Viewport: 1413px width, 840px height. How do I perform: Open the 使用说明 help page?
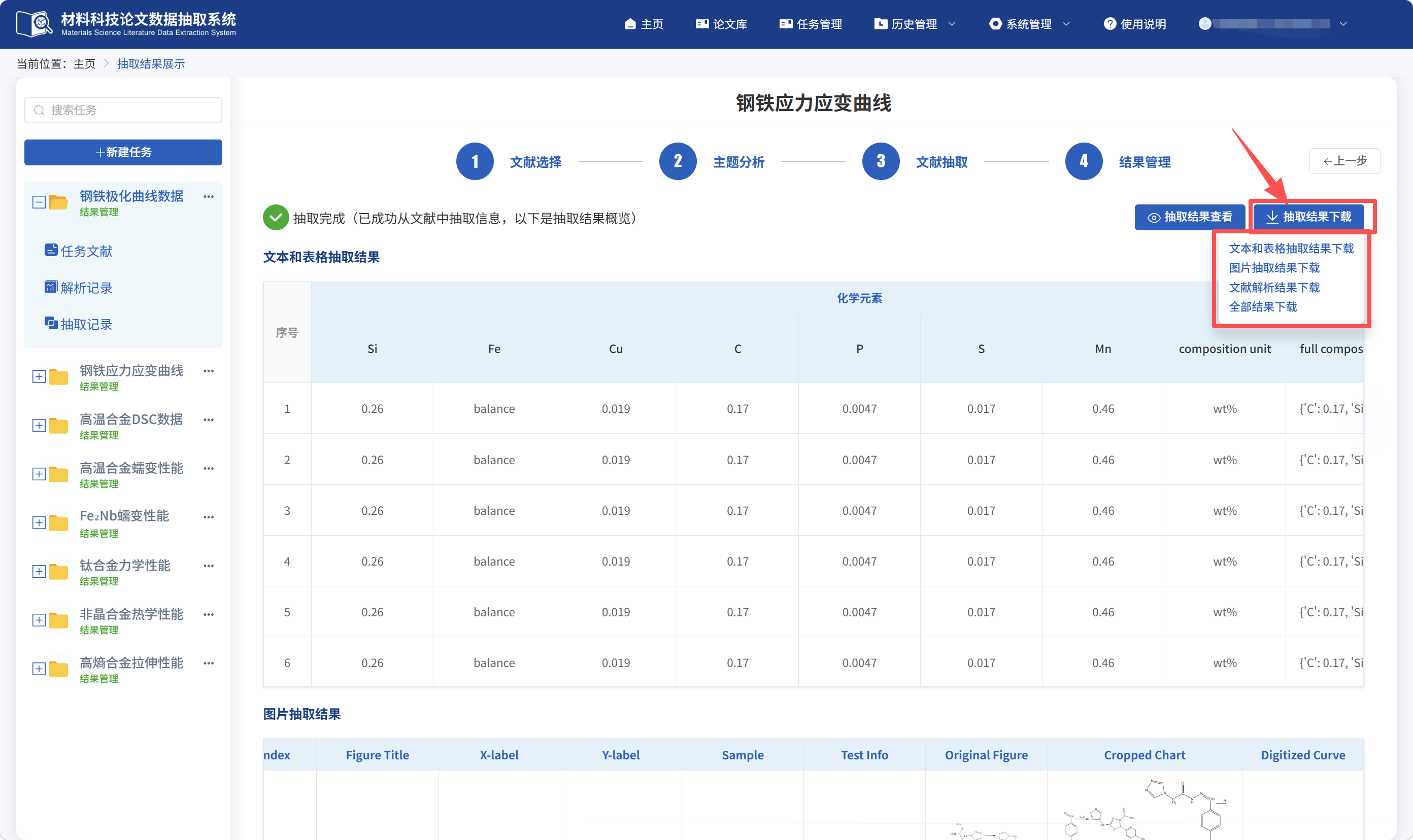[x=1135, y=24]
